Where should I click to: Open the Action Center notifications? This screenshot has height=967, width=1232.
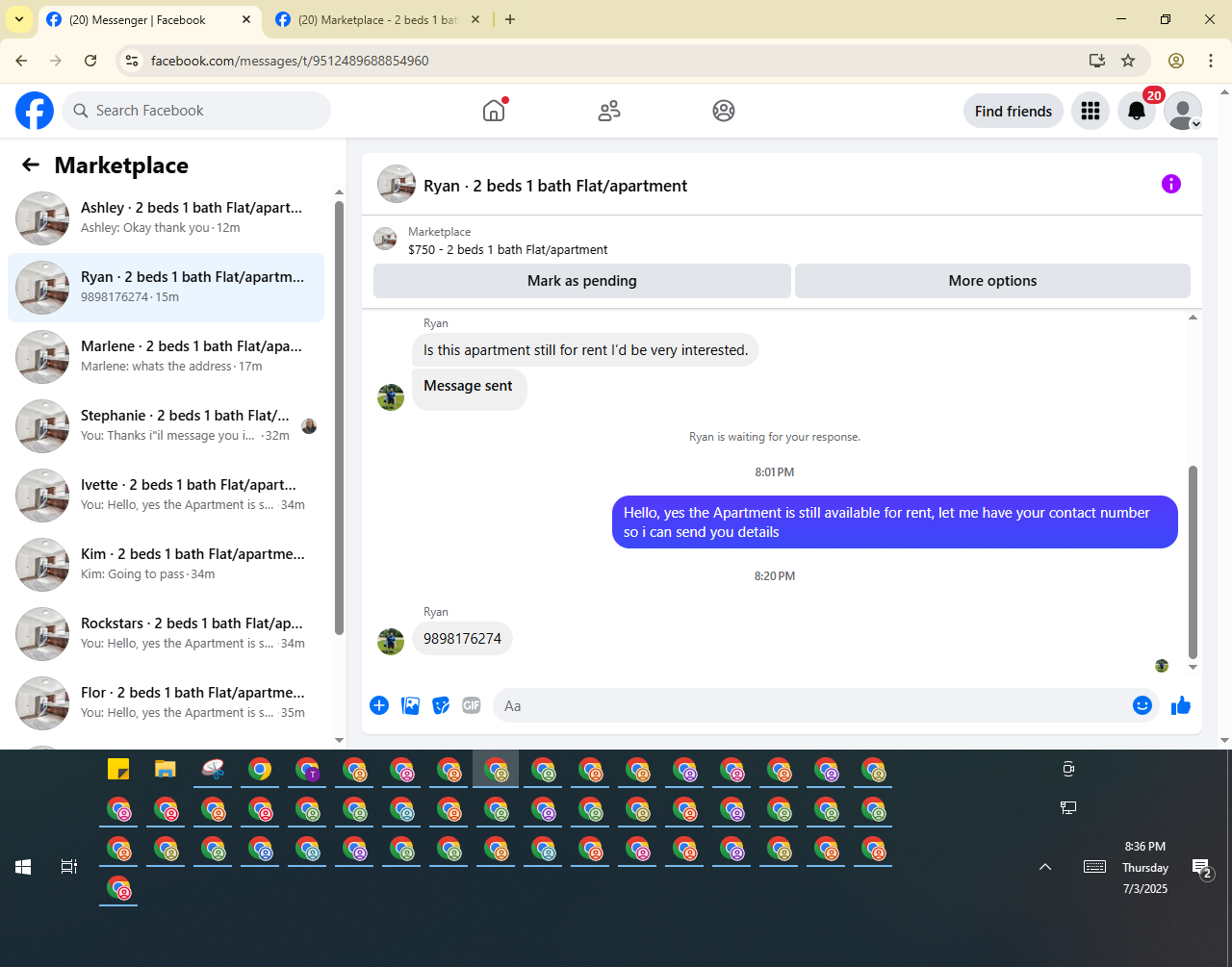1201,868
